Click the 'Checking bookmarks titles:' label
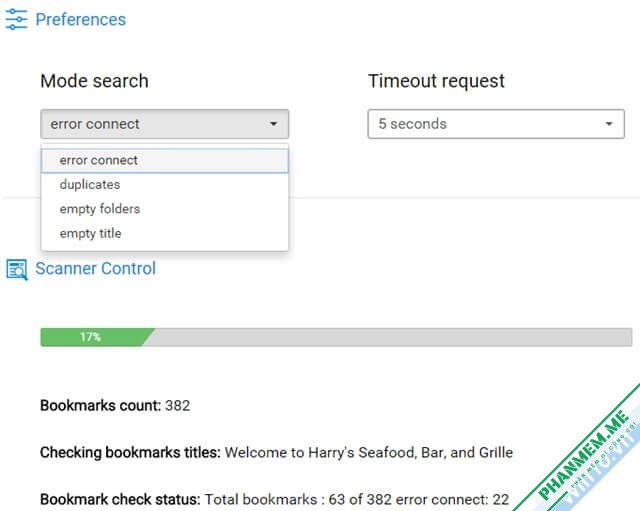The width and height of the screenshot is (640, 511). (130, 452)
